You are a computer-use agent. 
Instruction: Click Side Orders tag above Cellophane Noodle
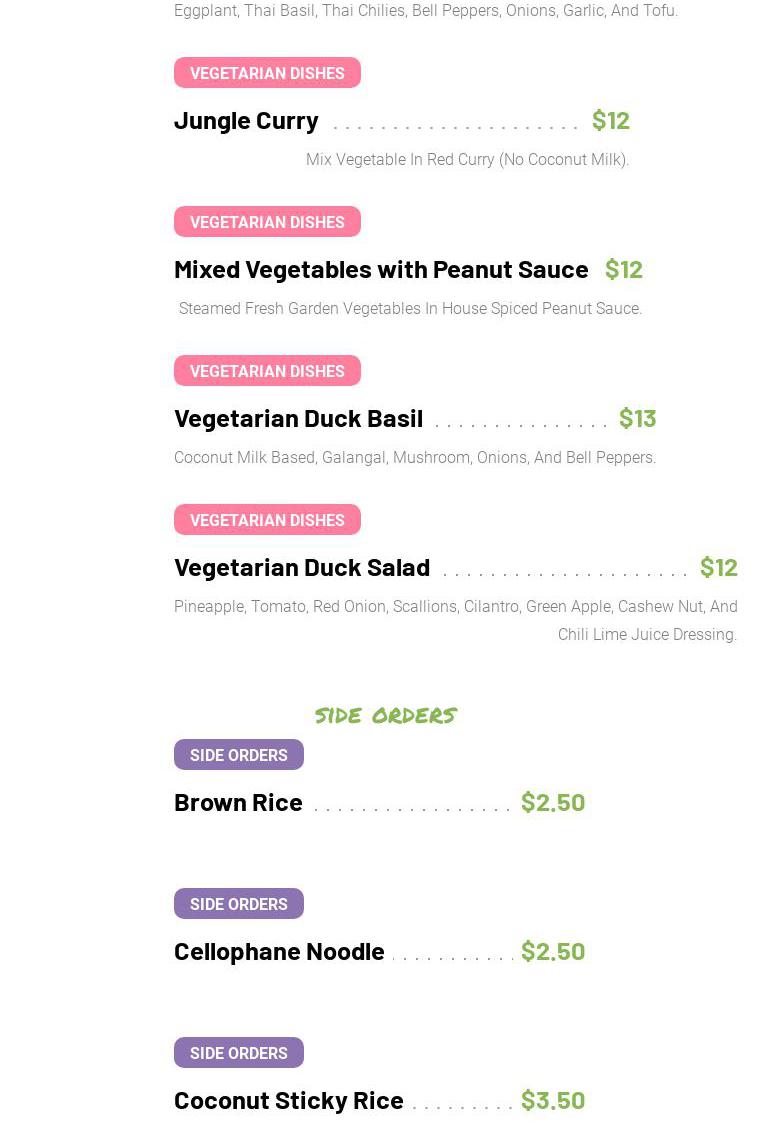[238, 904]
